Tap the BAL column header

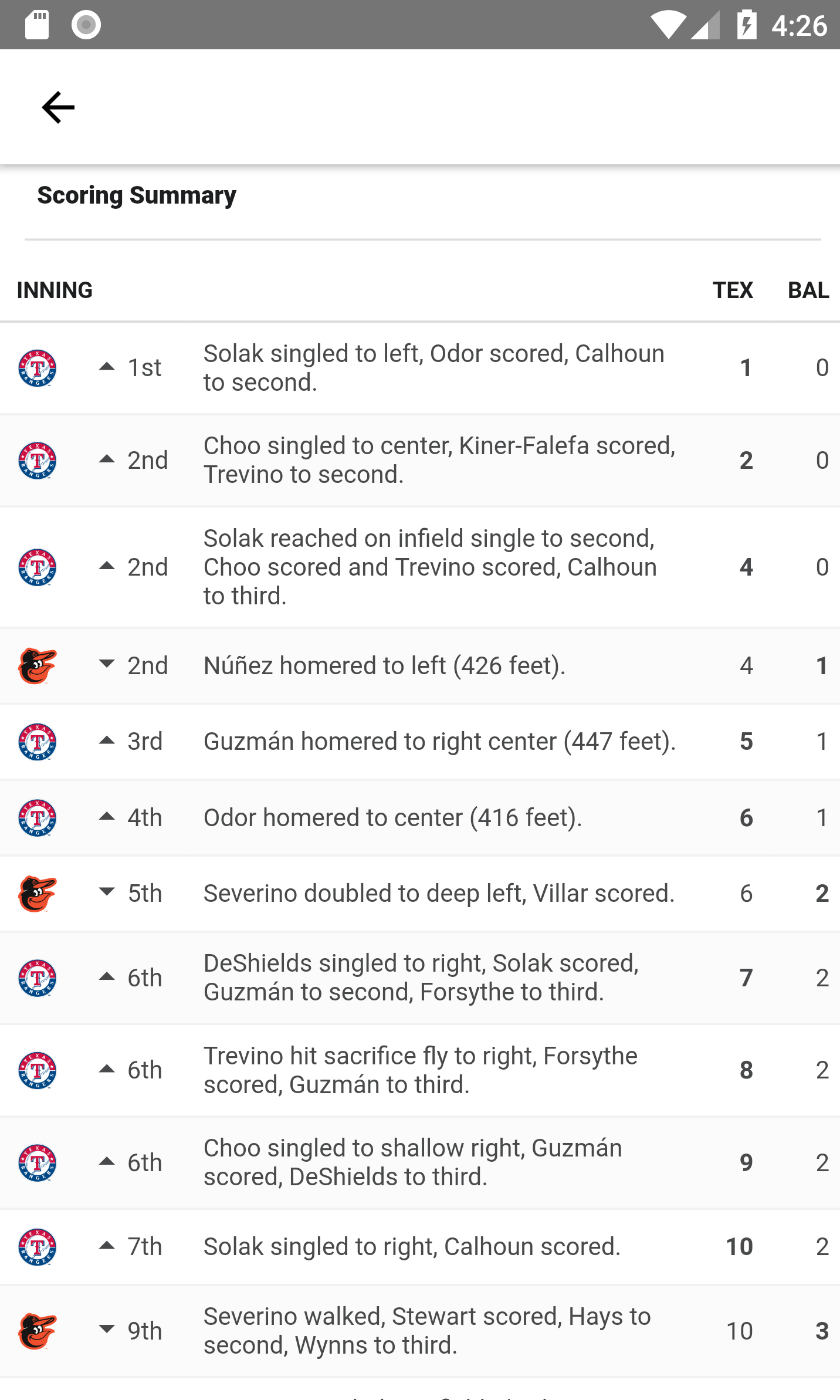(x=808, y=290)
